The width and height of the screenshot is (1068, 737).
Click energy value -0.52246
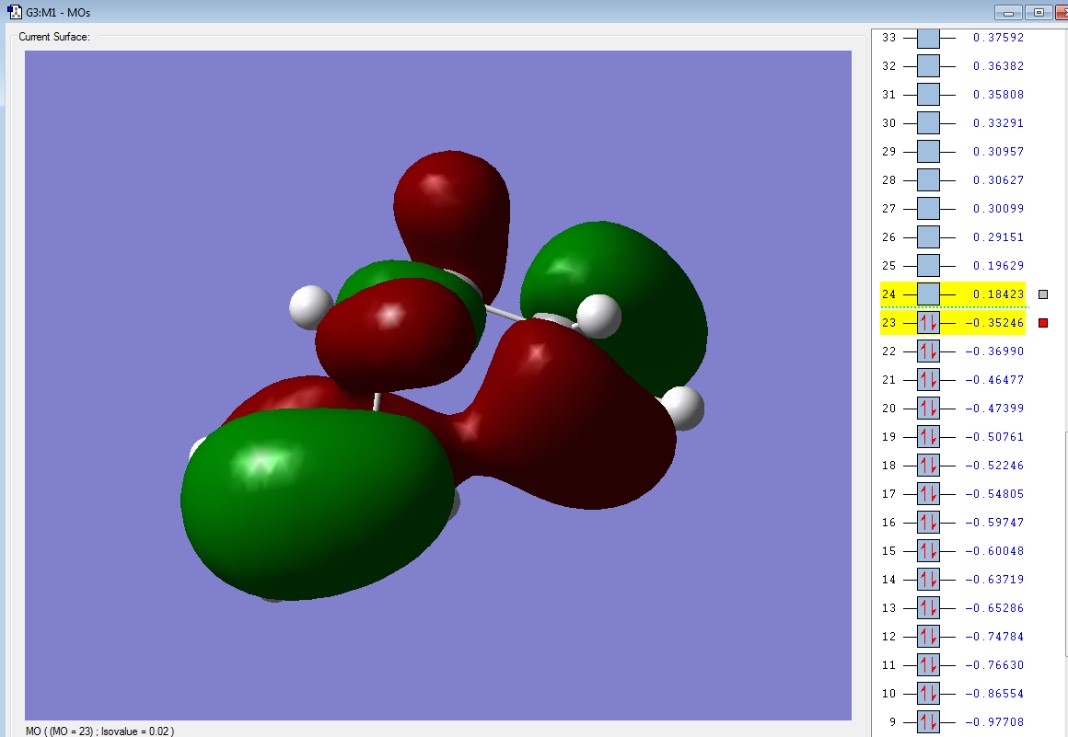(994, 466)
